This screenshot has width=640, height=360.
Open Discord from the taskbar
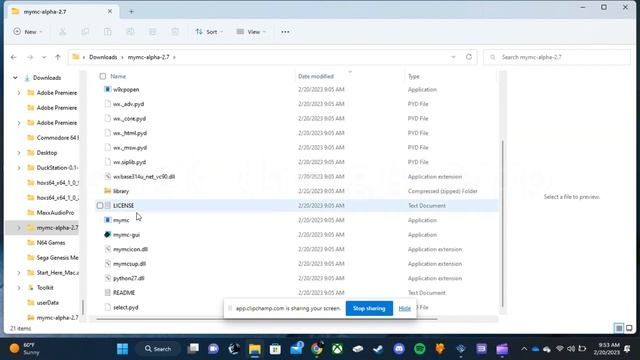point(399,349)
